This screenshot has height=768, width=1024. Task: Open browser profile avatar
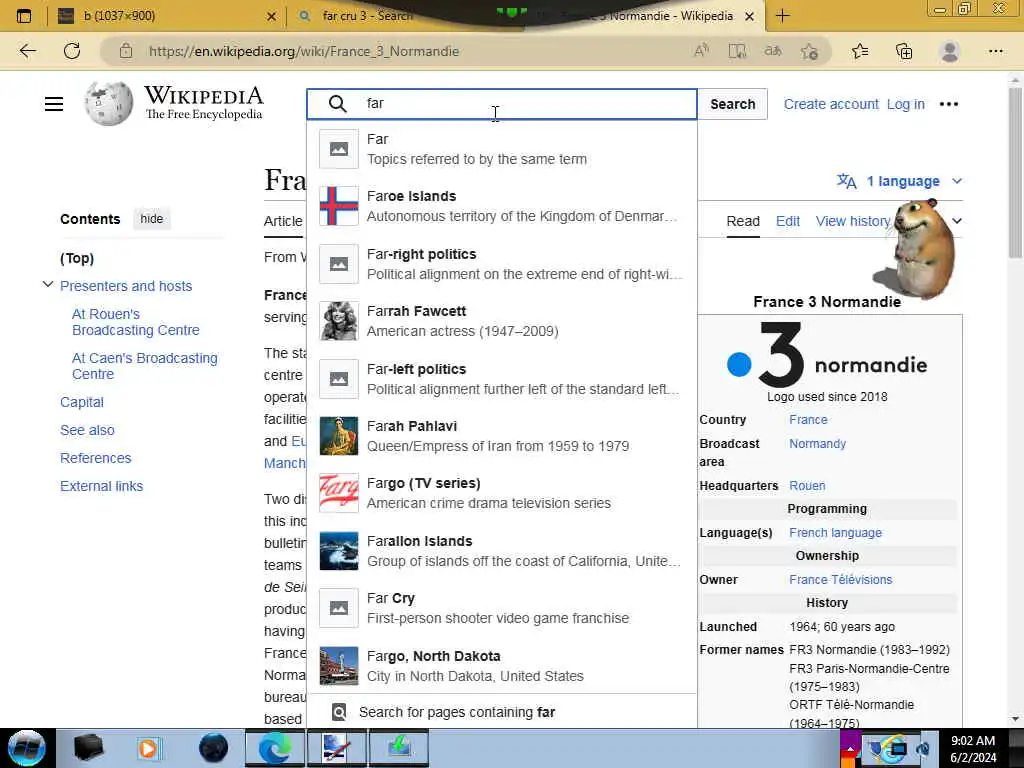[x=950, y=51]
